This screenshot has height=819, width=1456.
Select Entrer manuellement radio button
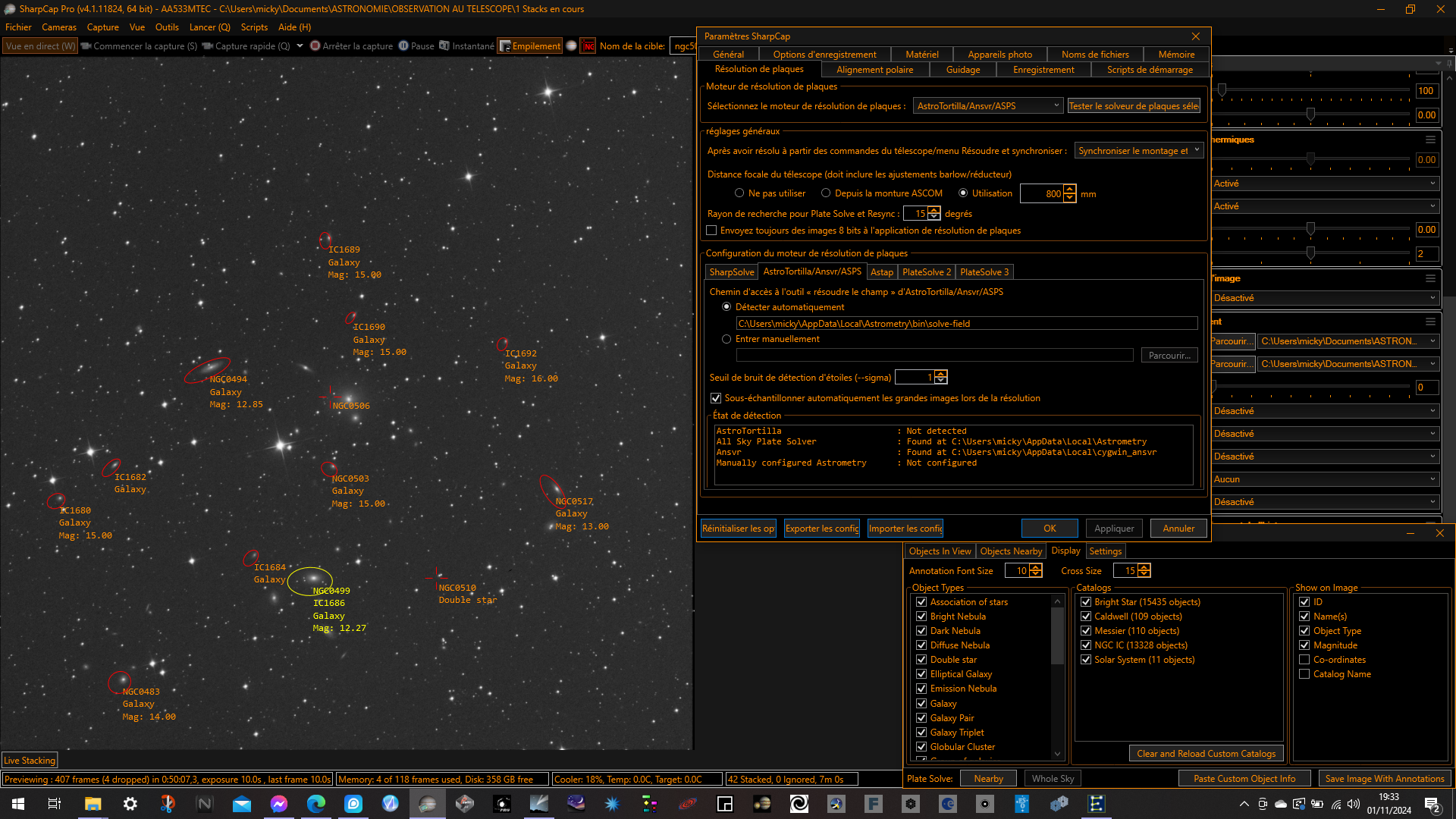coord(726,339)
